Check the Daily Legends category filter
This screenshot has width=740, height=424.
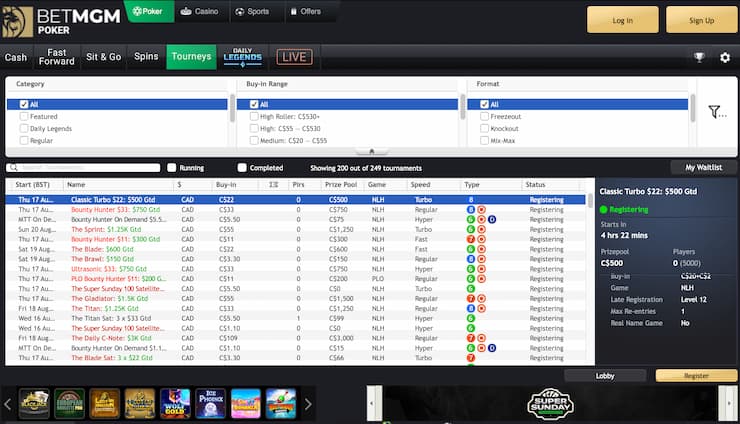point(24,128)
